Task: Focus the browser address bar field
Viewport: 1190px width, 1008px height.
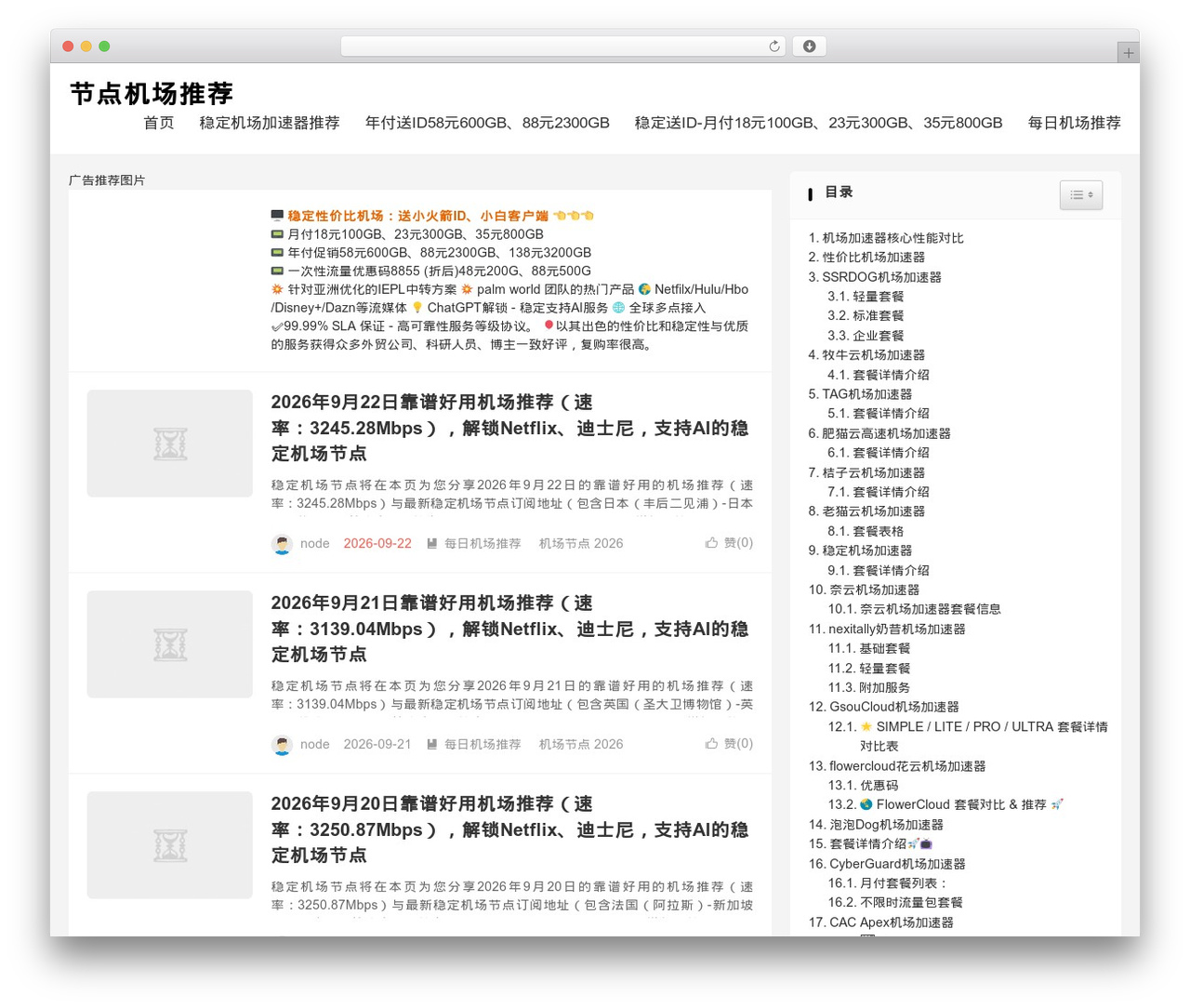Action: tap(562, 46)
